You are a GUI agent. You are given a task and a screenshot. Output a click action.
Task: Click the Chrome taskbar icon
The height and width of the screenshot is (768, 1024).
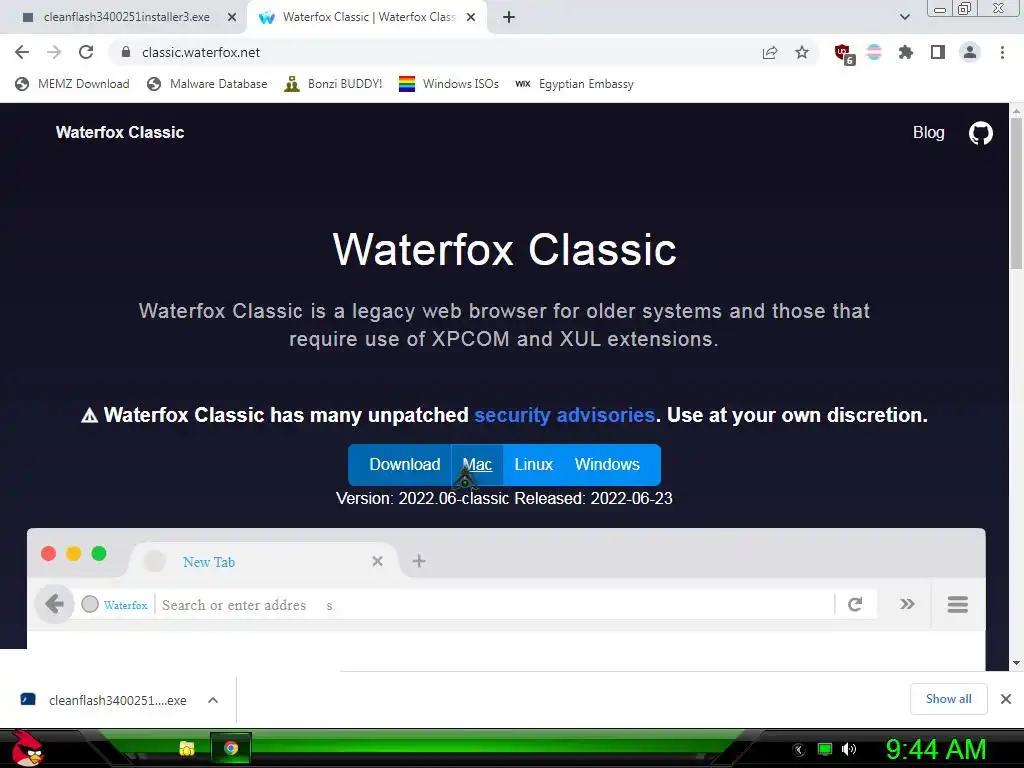pyautogui.click(x=231, y=748)
